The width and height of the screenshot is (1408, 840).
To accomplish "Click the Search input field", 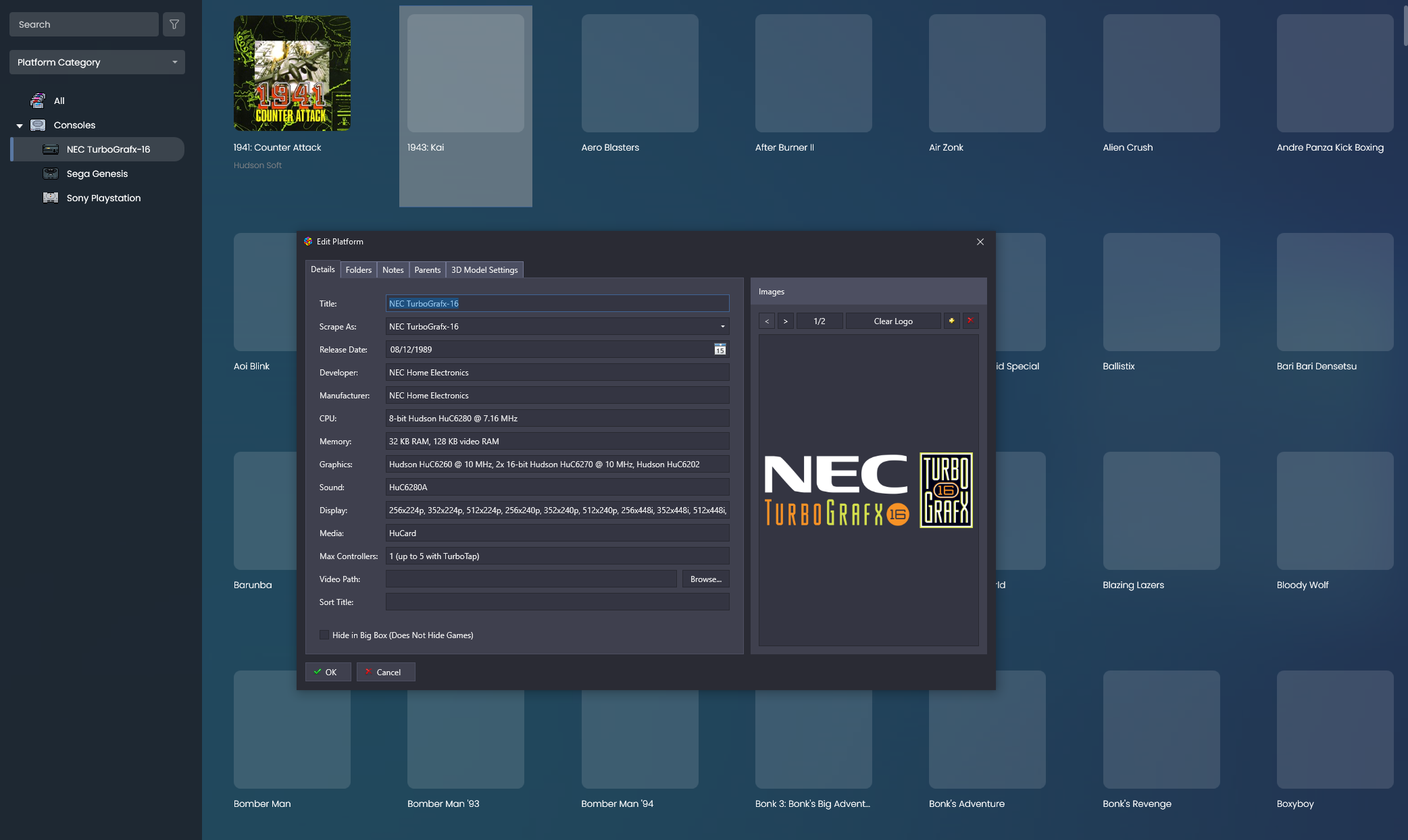I will pyautogui.click(x=84, y=24).
